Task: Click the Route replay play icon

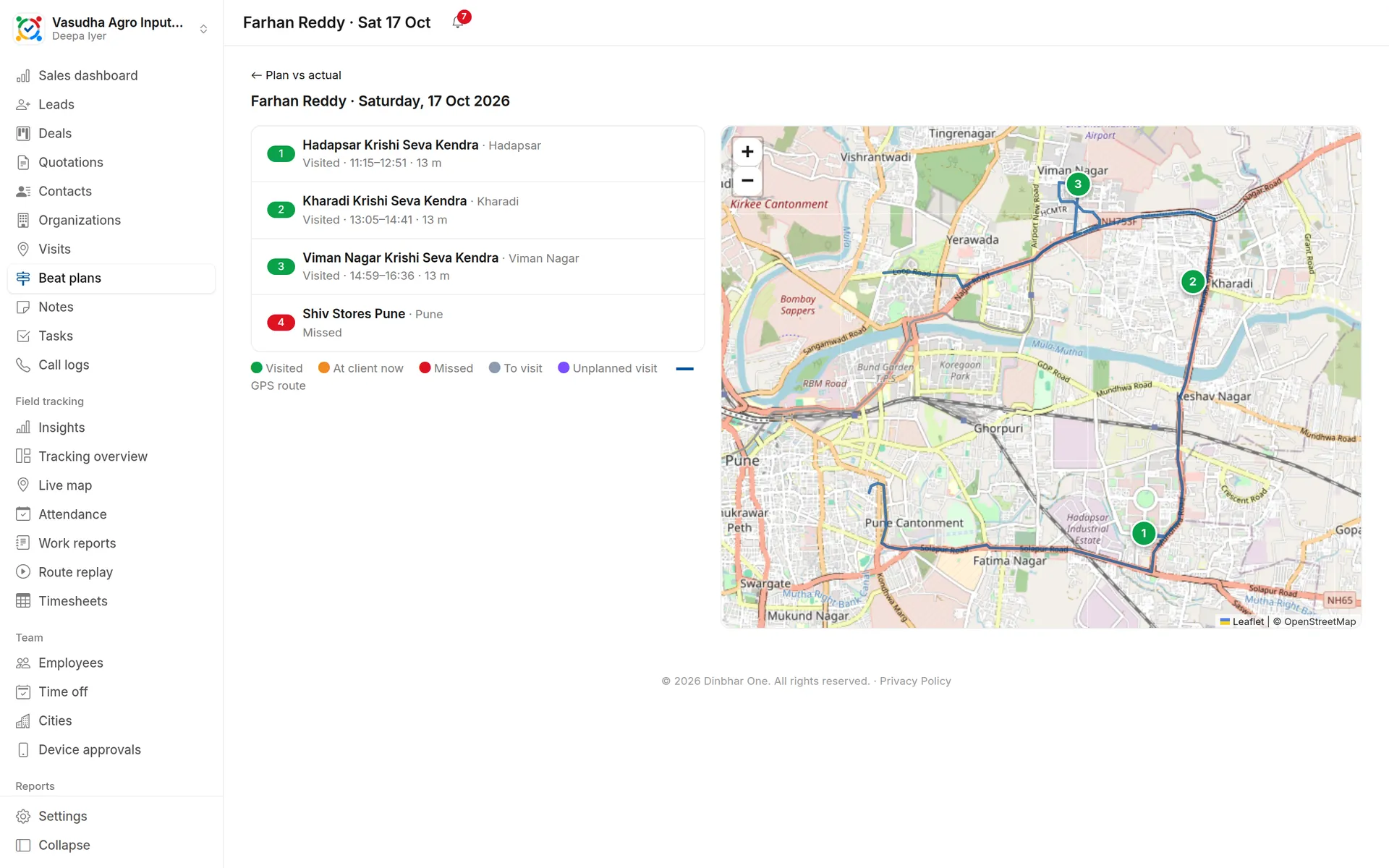Action: 23,572
